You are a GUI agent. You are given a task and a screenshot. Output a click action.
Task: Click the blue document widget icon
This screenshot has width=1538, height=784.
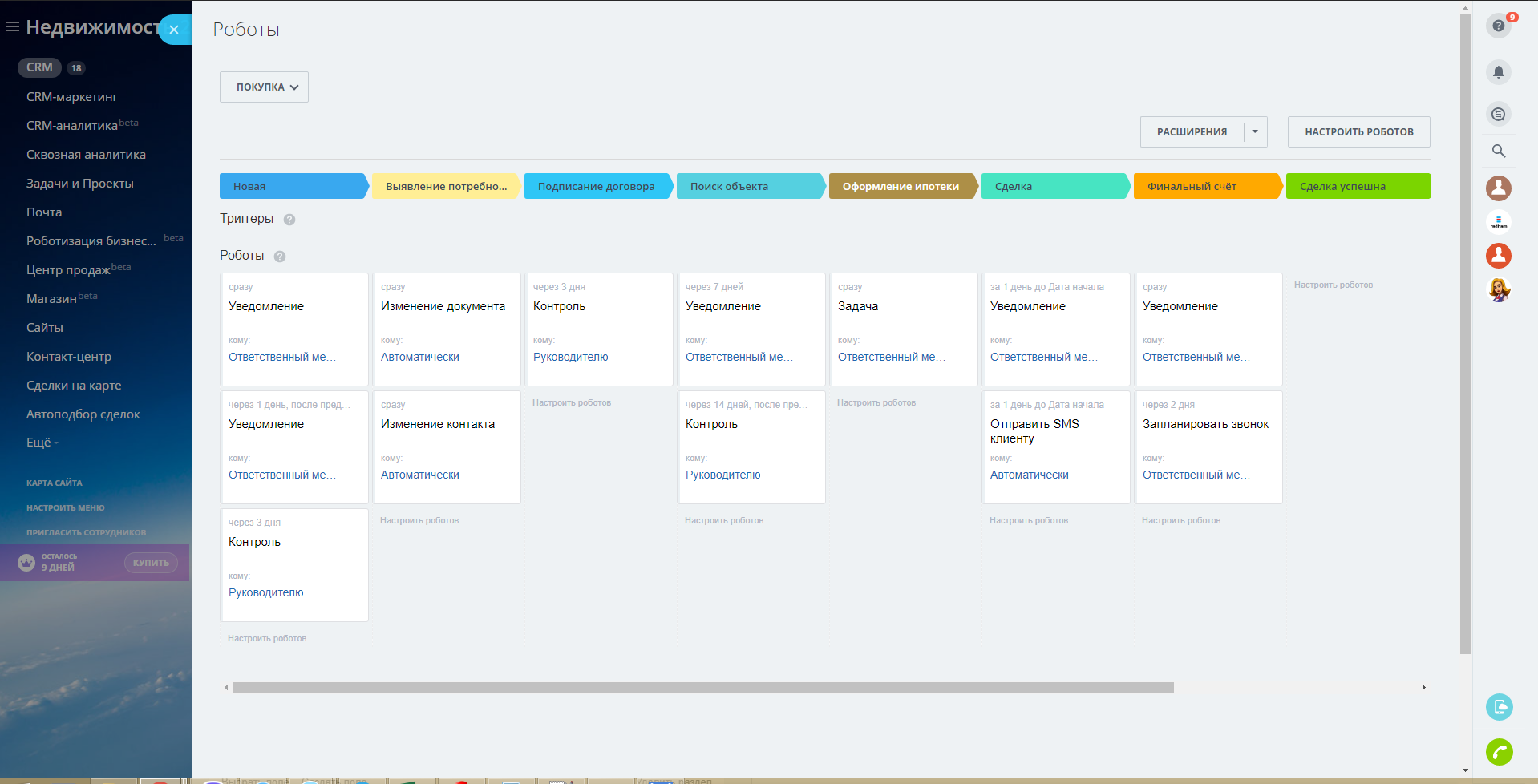(1499, 707)
